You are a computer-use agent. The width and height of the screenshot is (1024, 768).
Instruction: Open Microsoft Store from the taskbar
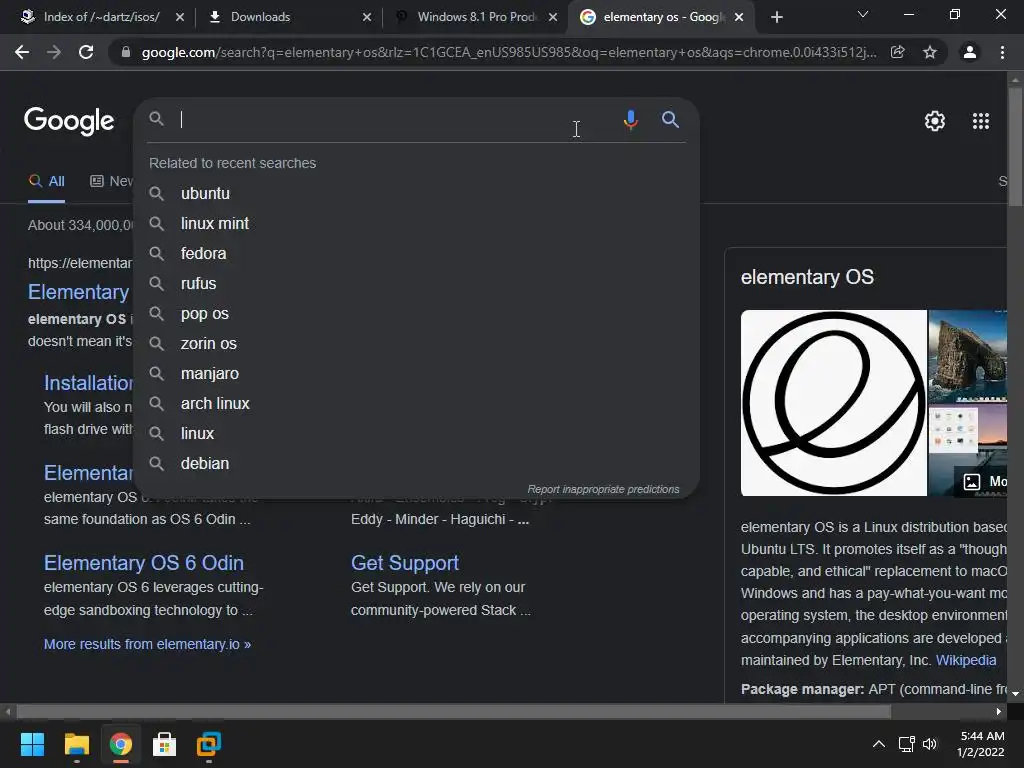tap(165, 744)
